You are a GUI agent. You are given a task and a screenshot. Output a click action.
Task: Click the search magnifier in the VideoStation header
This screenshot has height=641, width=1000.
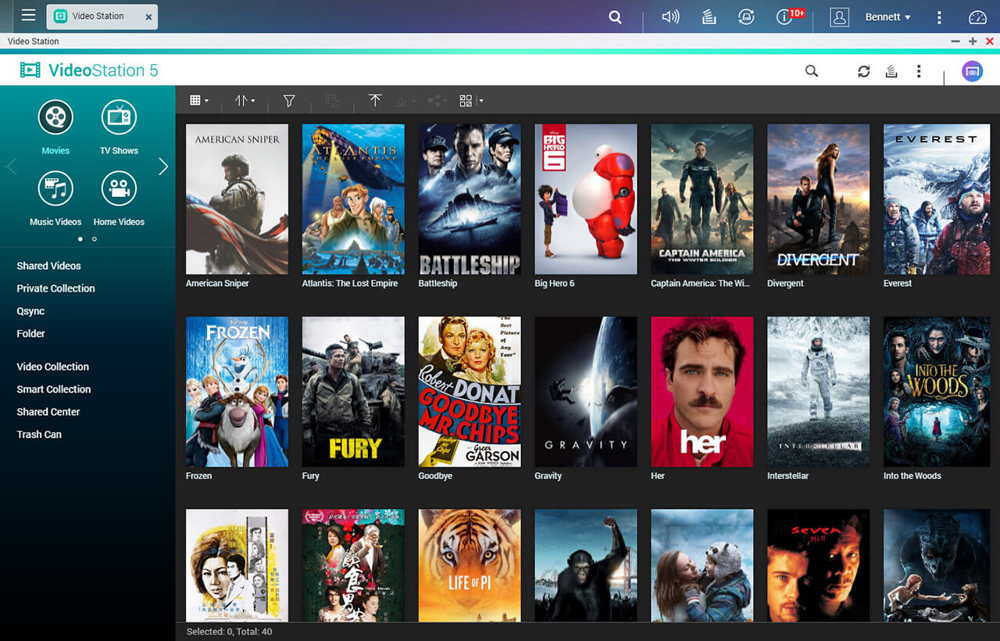coord(811,71)
